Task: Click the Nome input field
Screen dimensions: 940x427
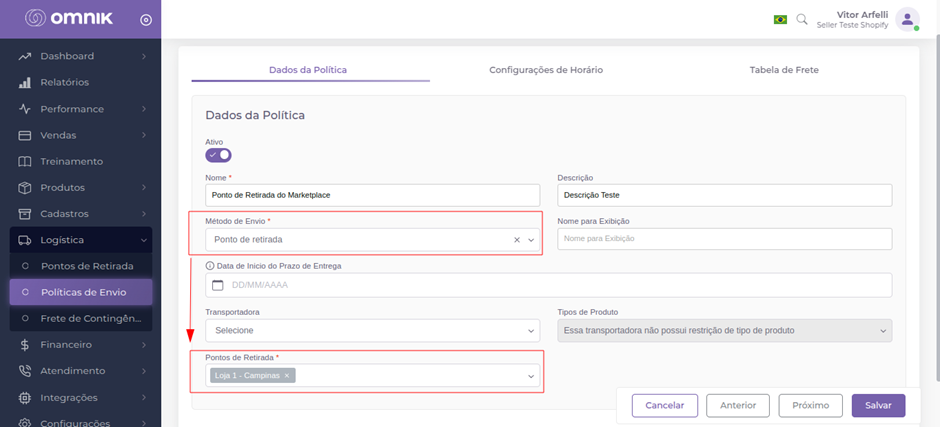Action: 372,196
